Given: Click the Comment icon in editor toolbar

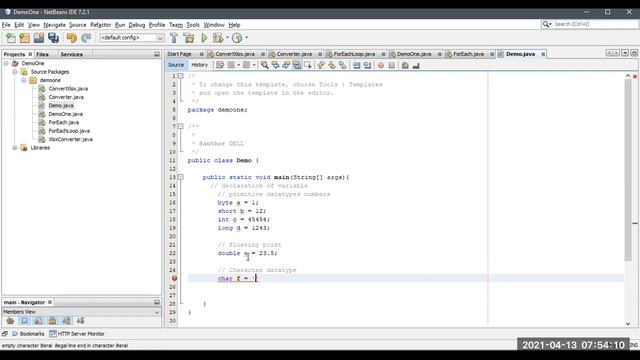Looking at the screenshot, I should coord(405,65).
